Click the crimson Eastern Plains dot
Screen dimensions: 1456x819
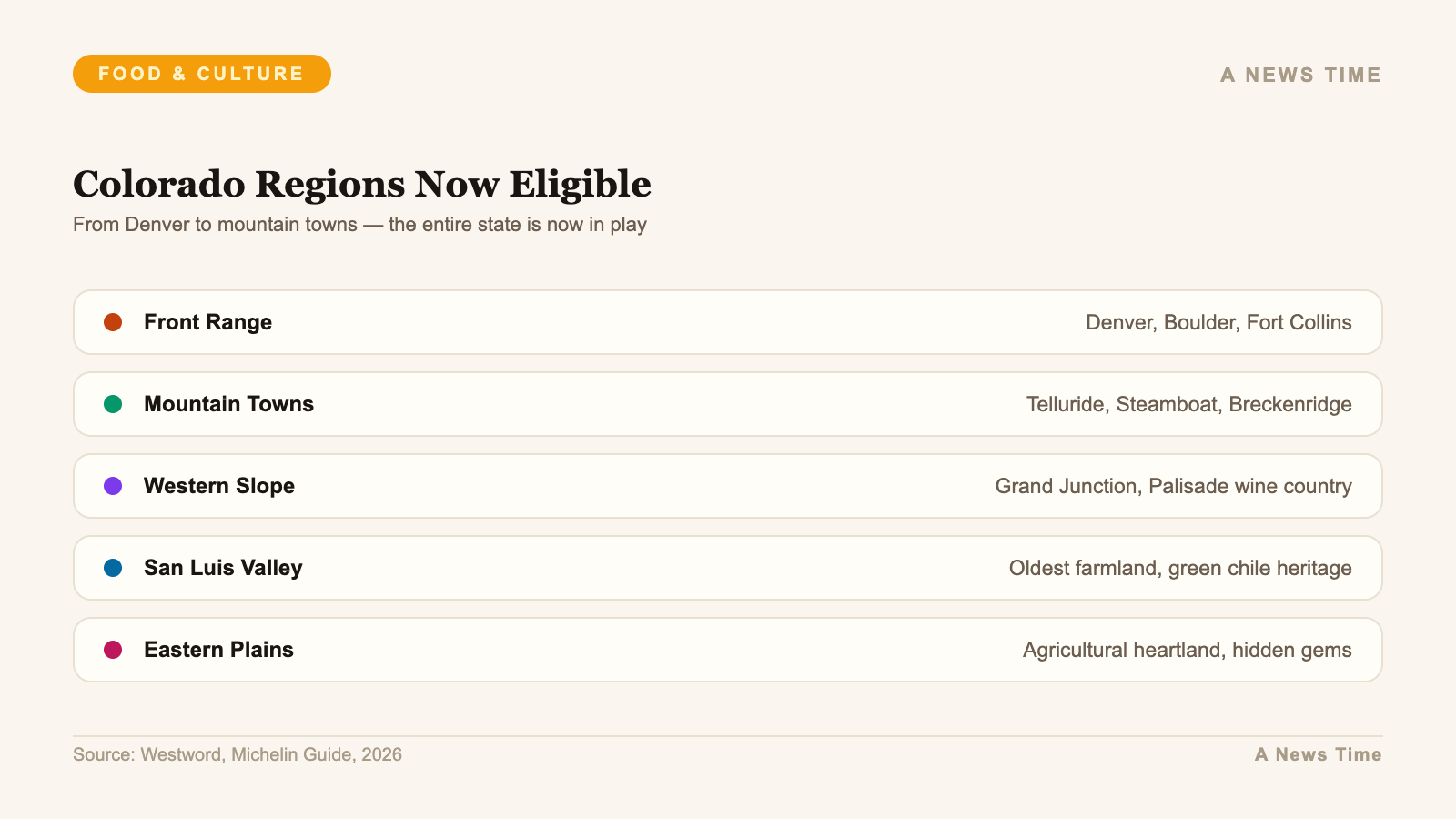pyautogui.click(x=113, y=650)
